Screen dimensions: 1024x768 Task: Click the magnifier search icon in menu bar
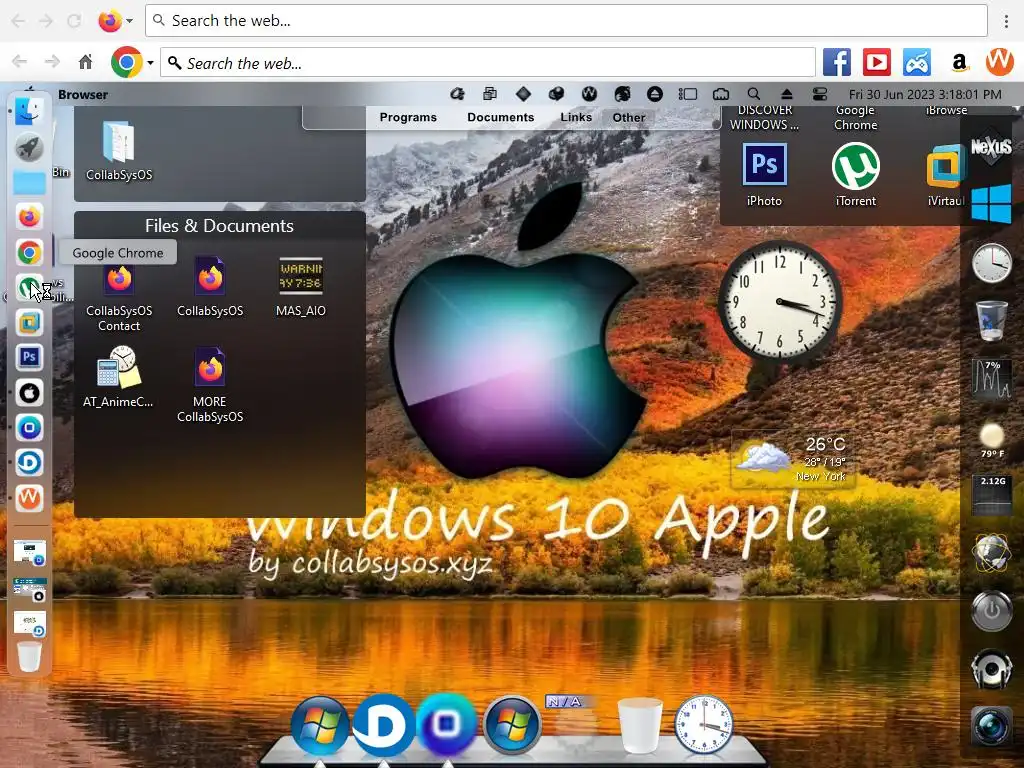click(753, 94)
